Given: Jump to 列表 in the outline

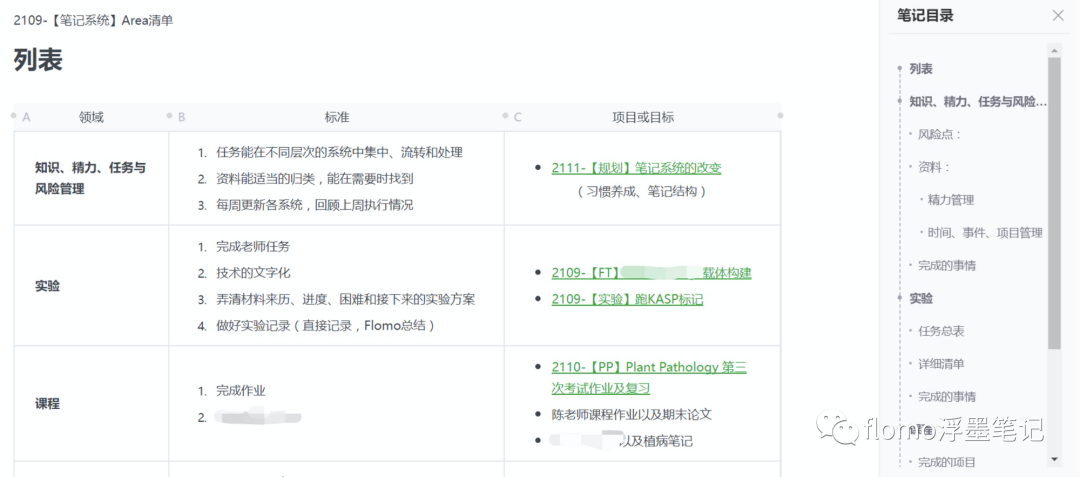Looking at the screenshot, I should point(921,69).
